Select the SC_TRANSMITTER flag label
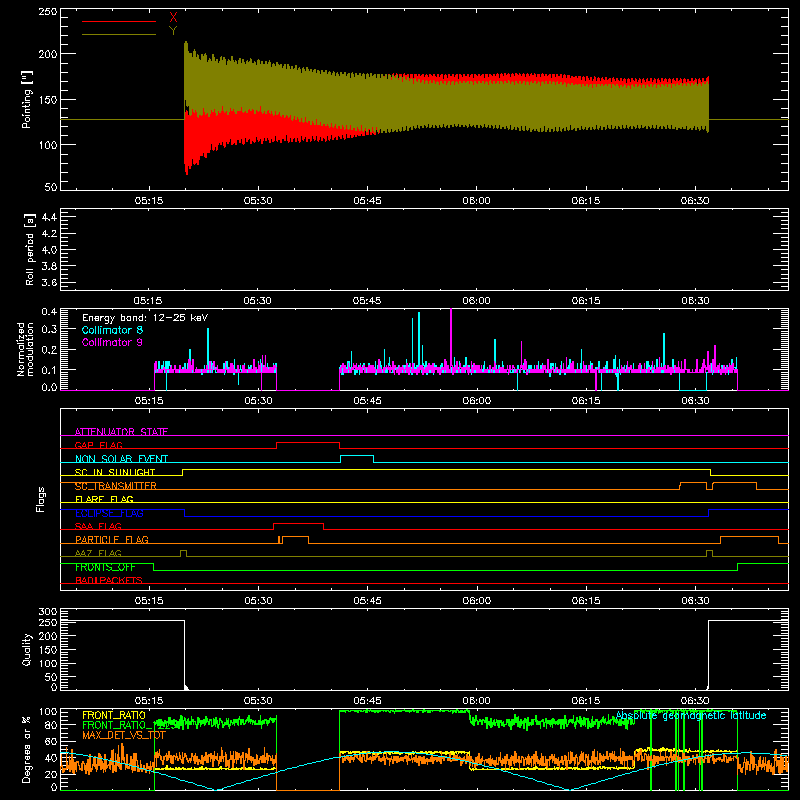Viewport: 800px width, 800px height. pos(116,486)
